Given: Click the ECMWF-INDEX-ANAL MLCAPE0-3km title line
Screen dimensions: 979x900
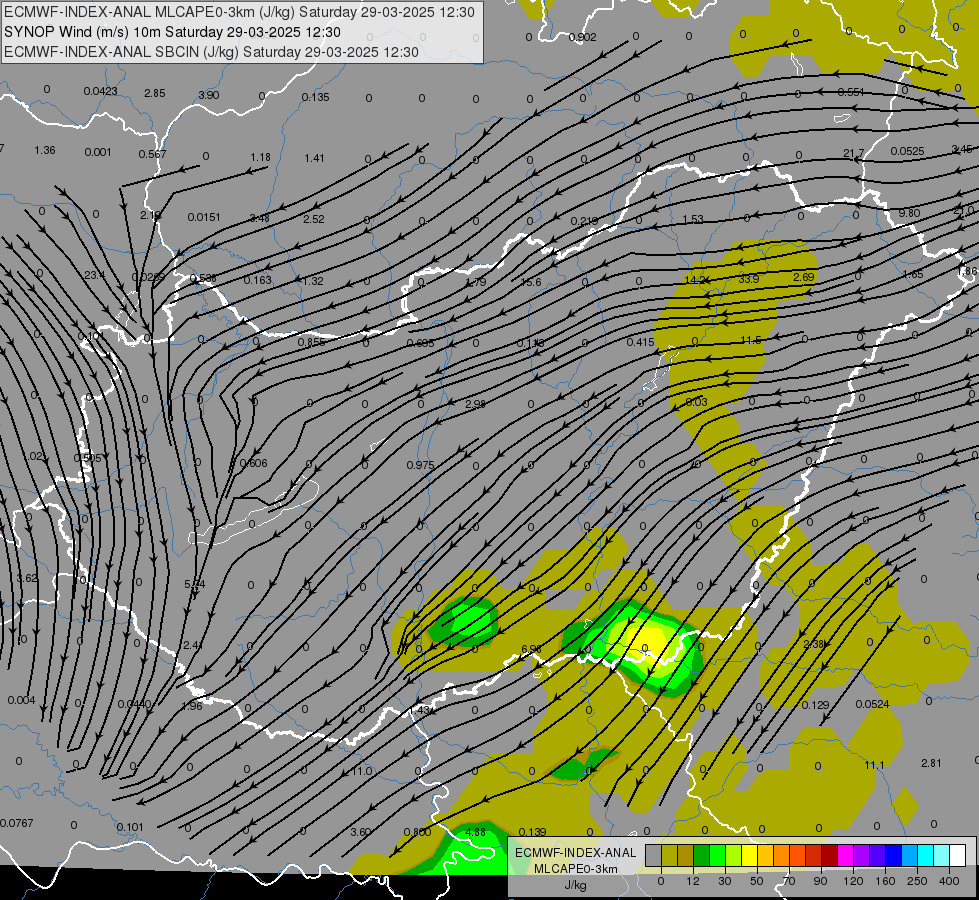Looking at the screenshot, I should click(239, 12).
